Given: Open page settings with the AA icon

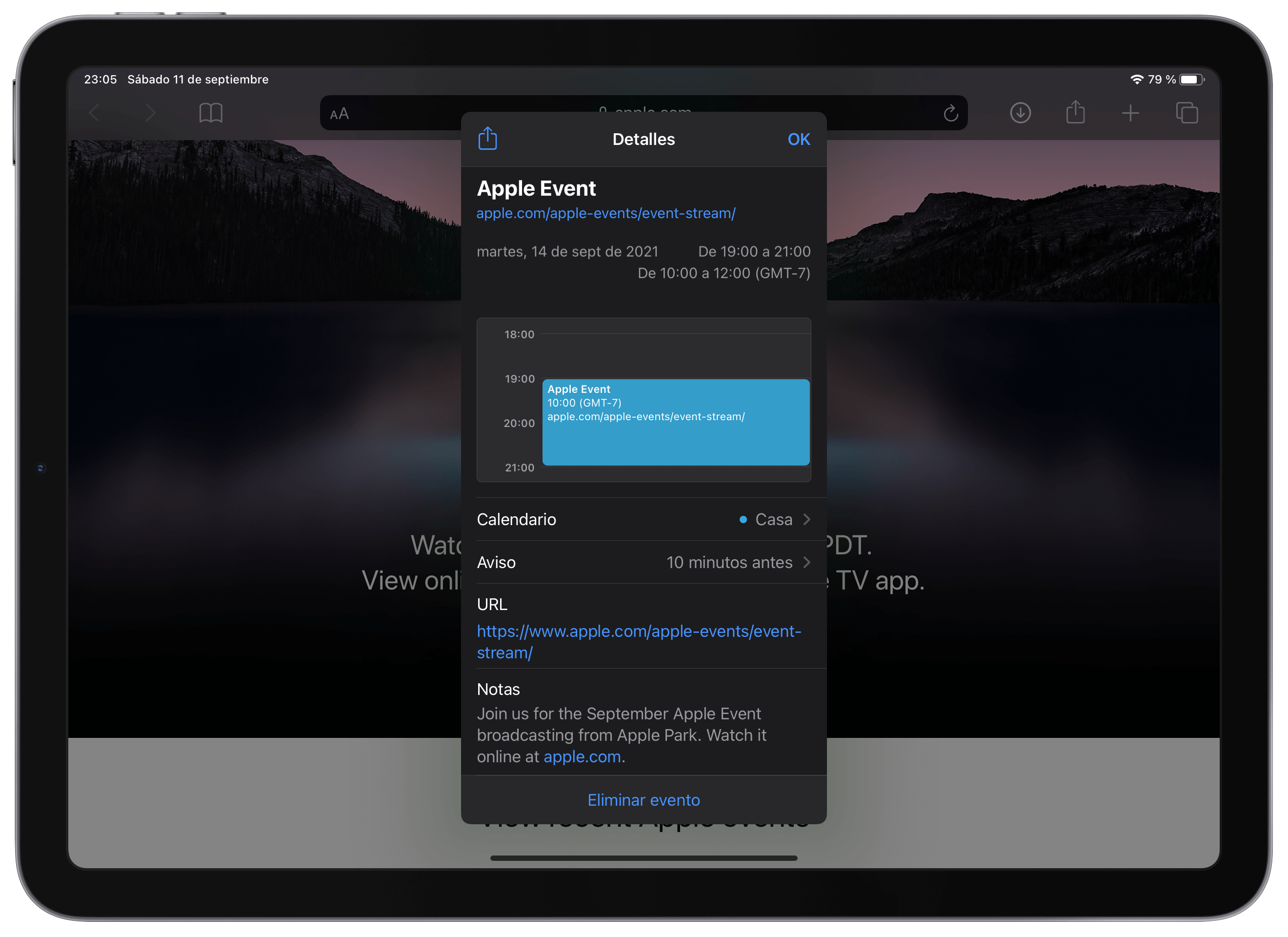Looking at the screenshot, I should pyautogui.click(x=339, y=114).
